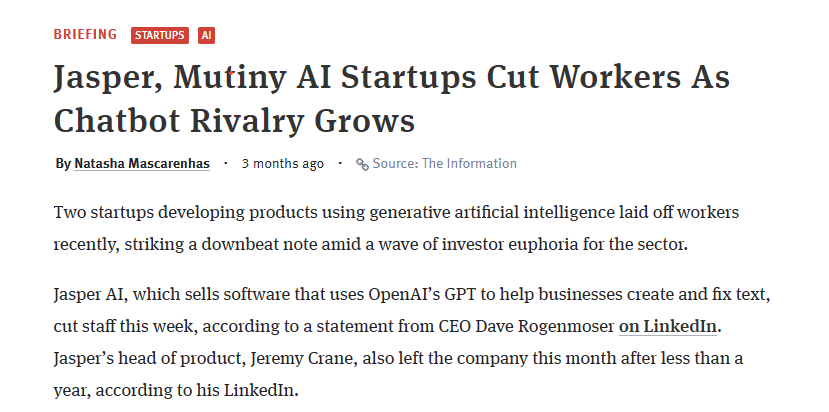Open the BRIEFING section label
This screenshot has height=412, width=829.
(x=85, y=35)
